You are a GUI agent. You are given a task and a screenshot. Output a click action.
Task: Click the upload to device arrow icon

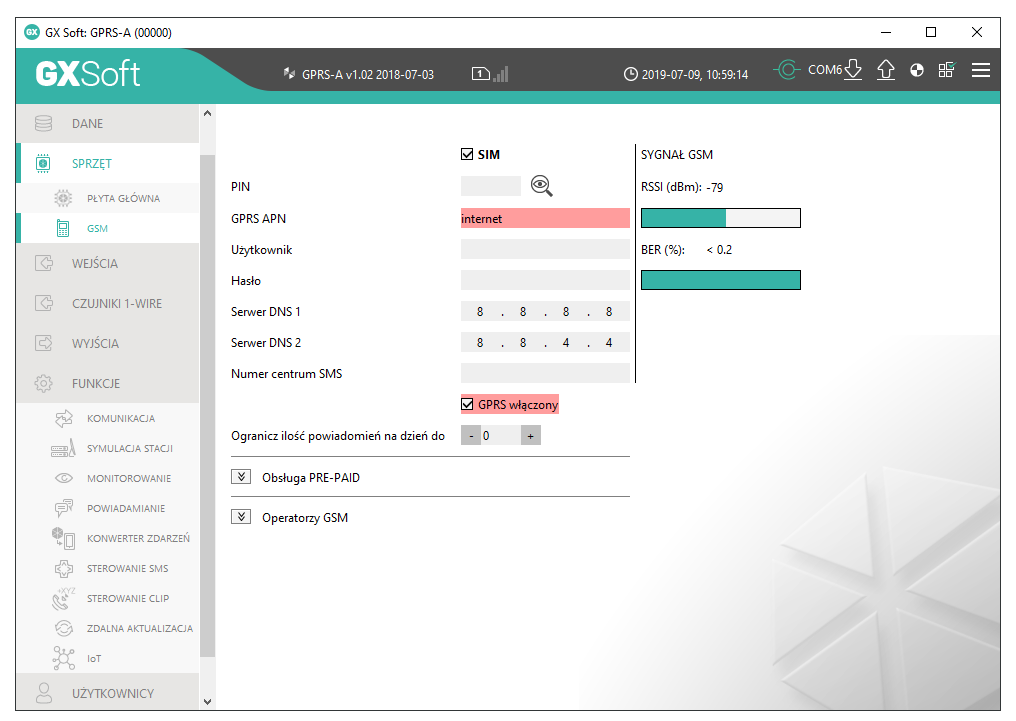(885, 71)
